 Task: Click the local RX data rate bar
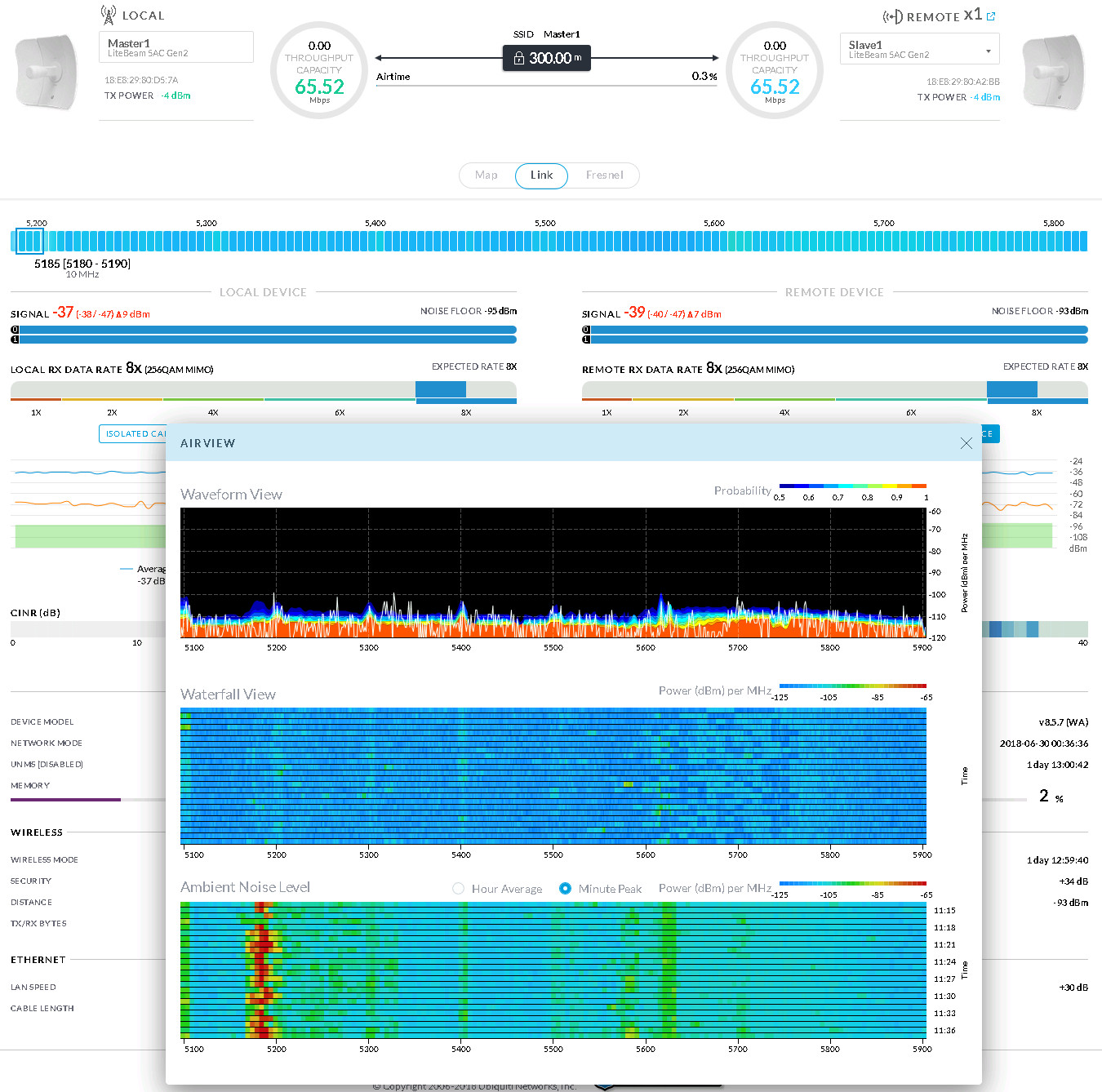(x=264, y=391)
